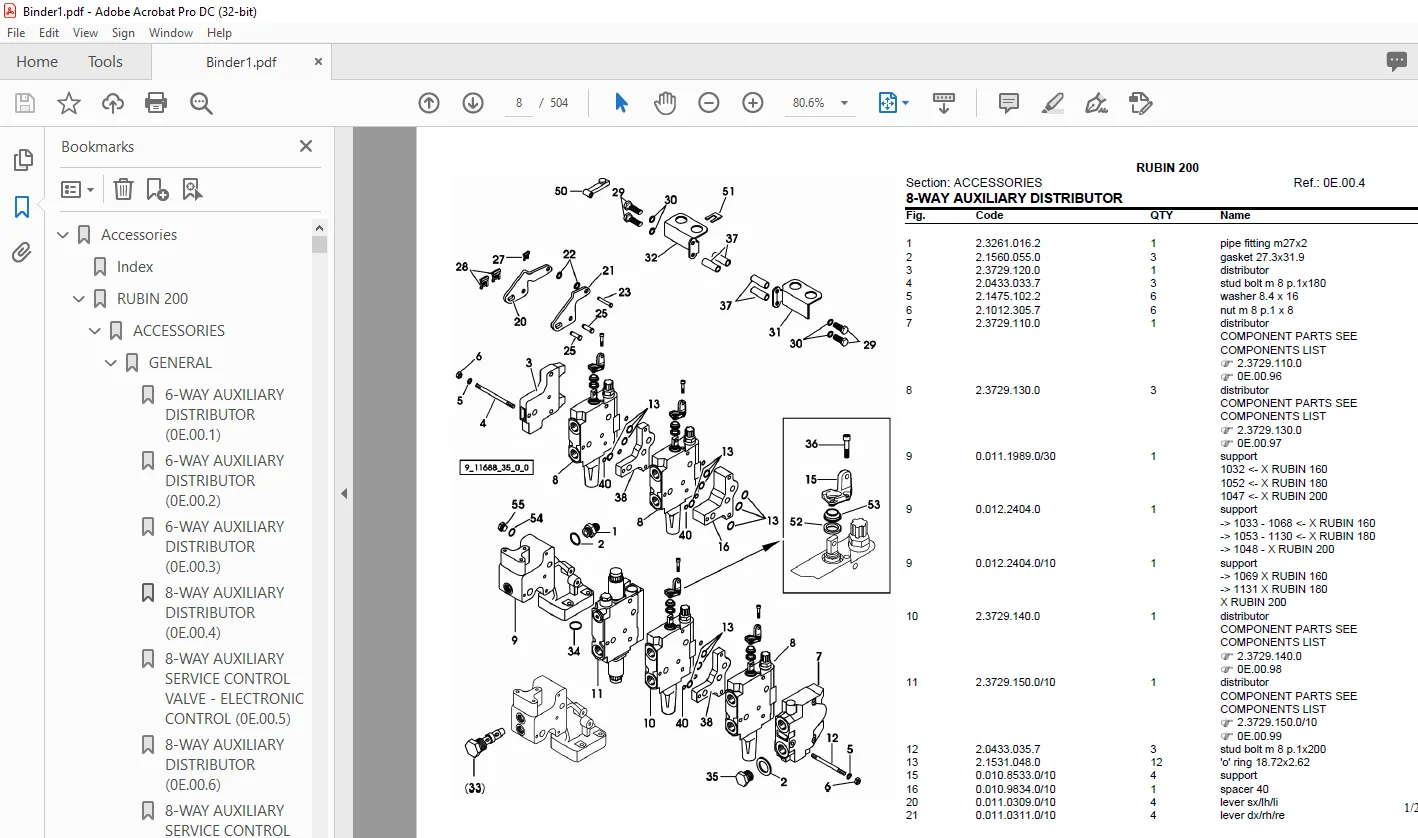Click the drawing label 9_11688_35_0_0
Viewport: 1418px width, 838px height.
[497, 467]
